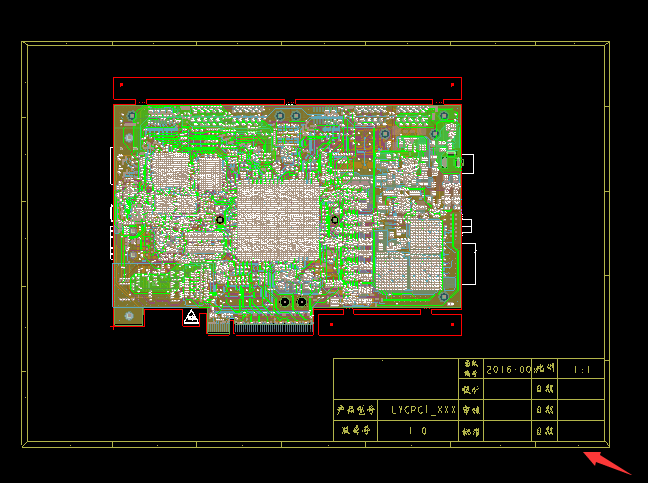Viewport: 652px width, 483px height.
Task: Click the blank title cell above 产品型号
Action: tap(396, 379)
